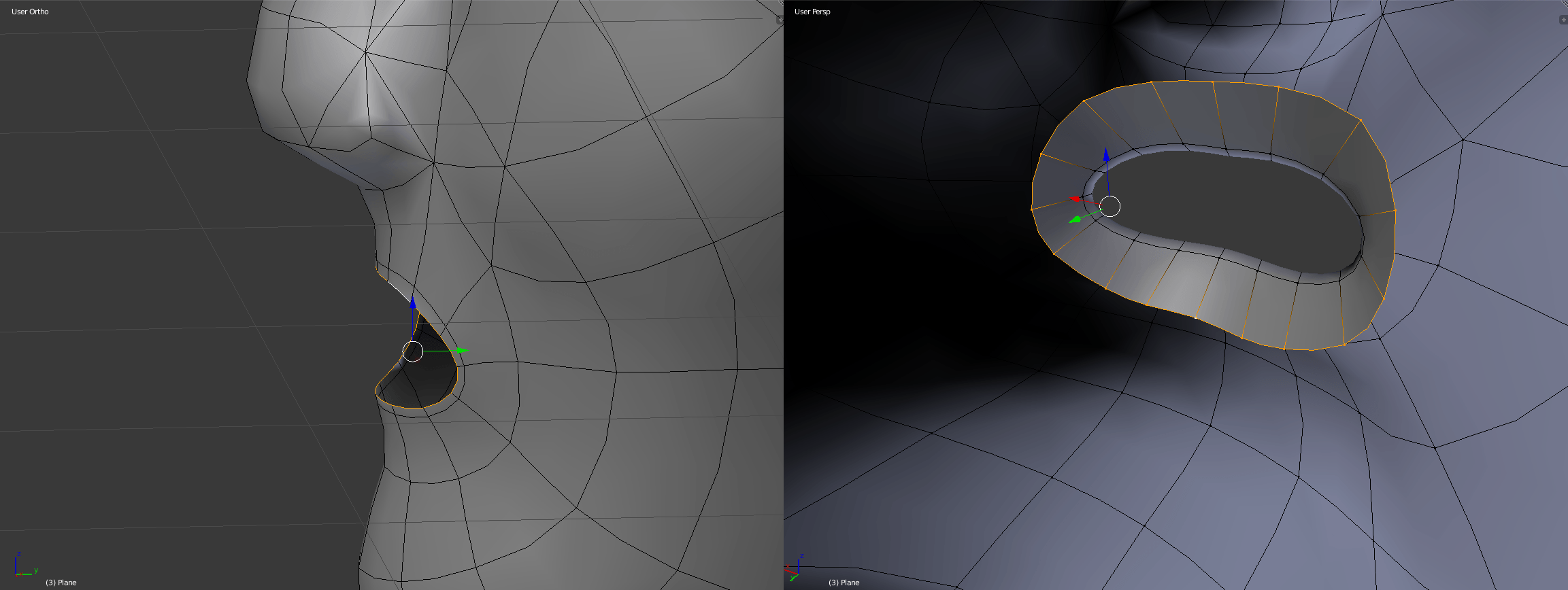This screenshot has width=1568, height=590.
Task: Click the white manipulator center circle in Persp view
Action: 1110,206
